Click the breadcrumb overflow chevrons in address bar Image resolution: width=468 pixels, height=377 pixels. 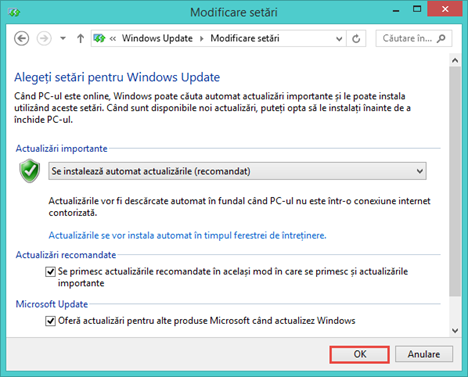click(113, 39)
